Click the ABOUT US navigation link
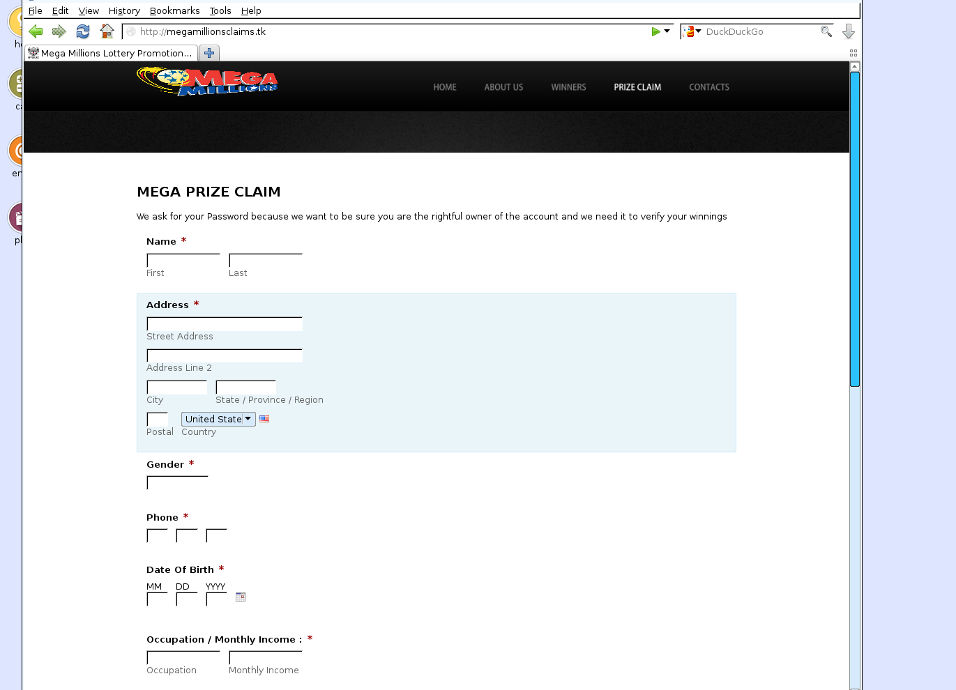956x690 pixels. (x=504, y=87)
